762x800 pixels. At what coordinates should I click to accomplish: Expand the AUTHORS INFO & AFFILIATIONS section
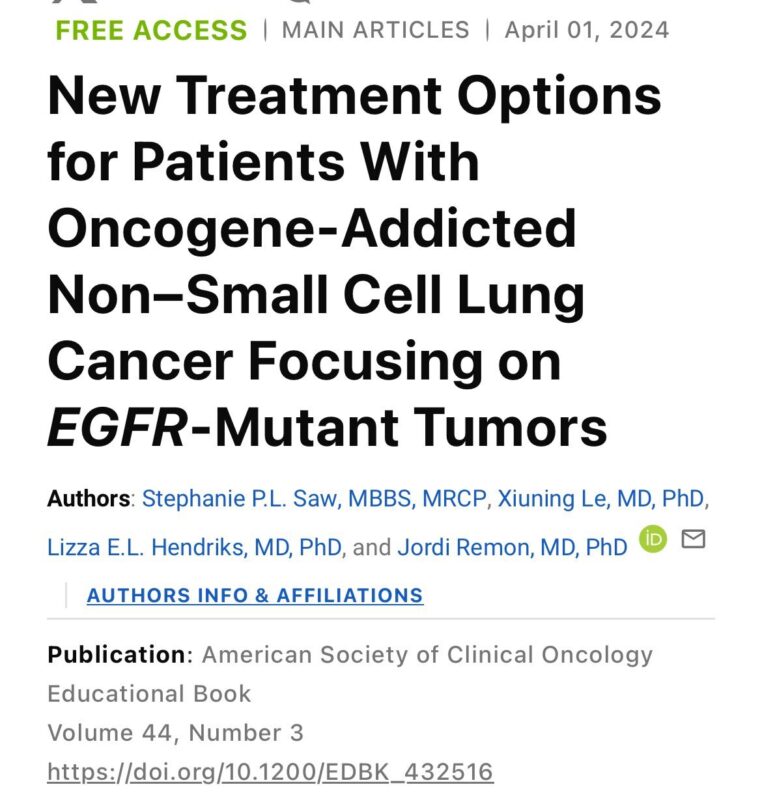[252, 595]
